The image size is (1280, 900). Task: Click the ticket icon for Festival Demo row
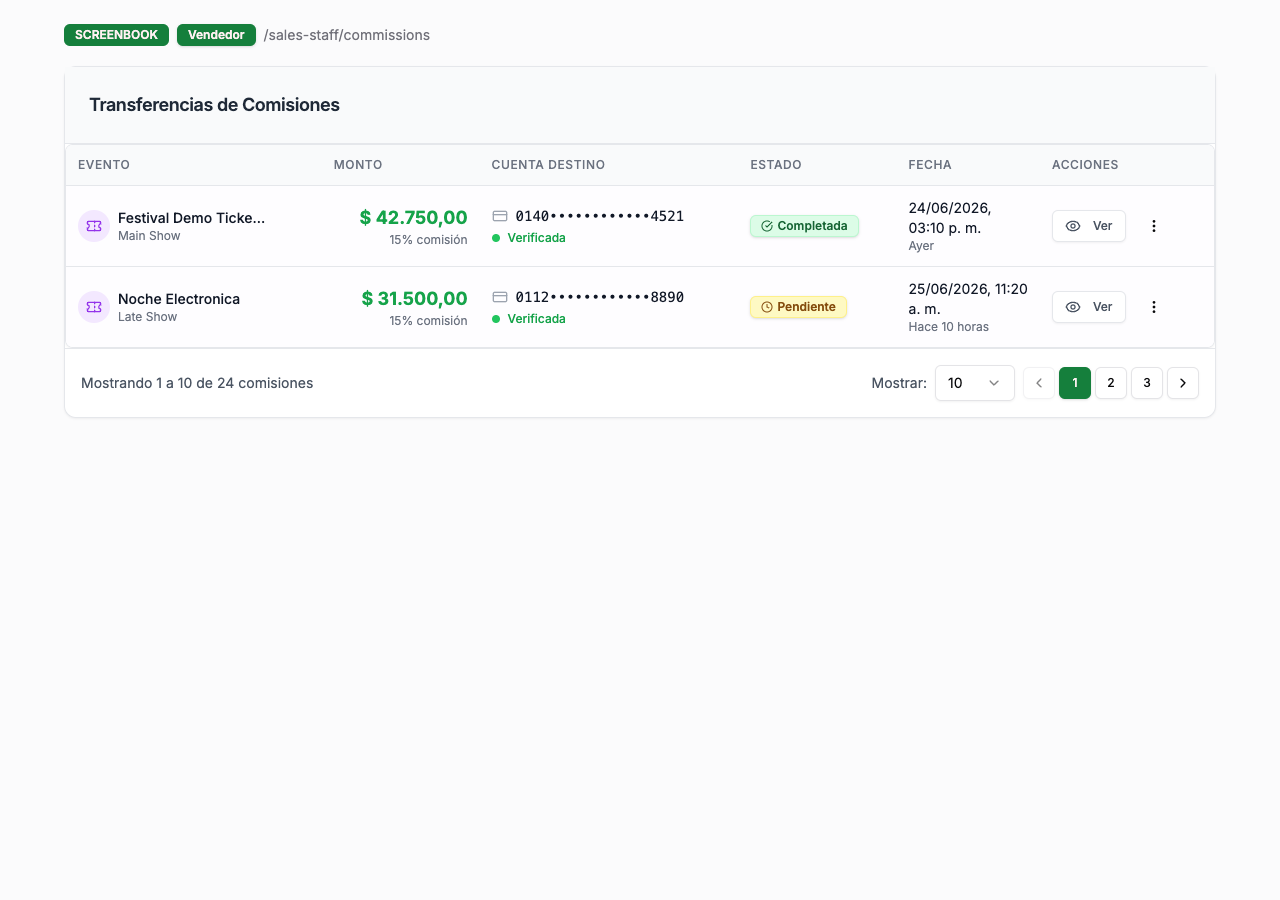(x=94, y=226)
